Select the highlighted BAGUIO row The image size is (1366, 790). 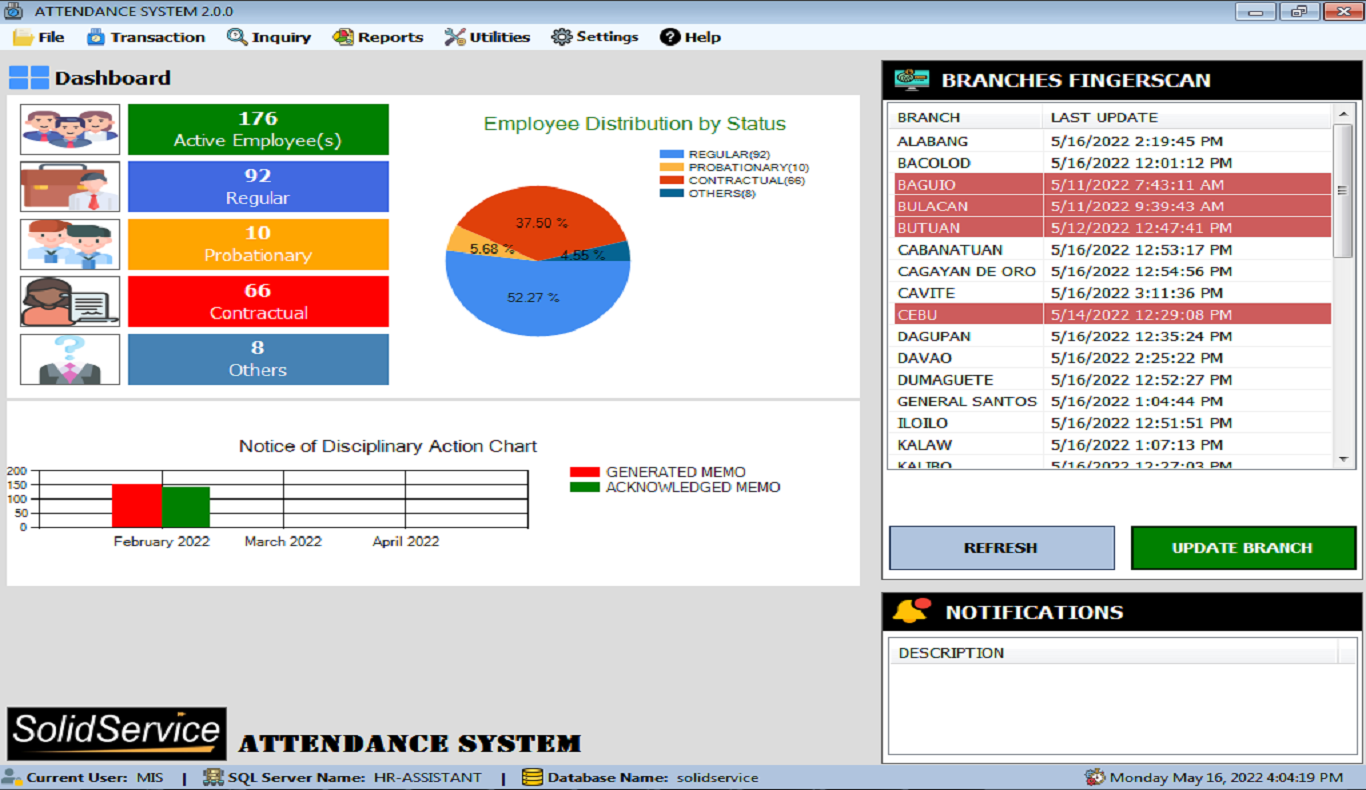tap(1110, 185)
